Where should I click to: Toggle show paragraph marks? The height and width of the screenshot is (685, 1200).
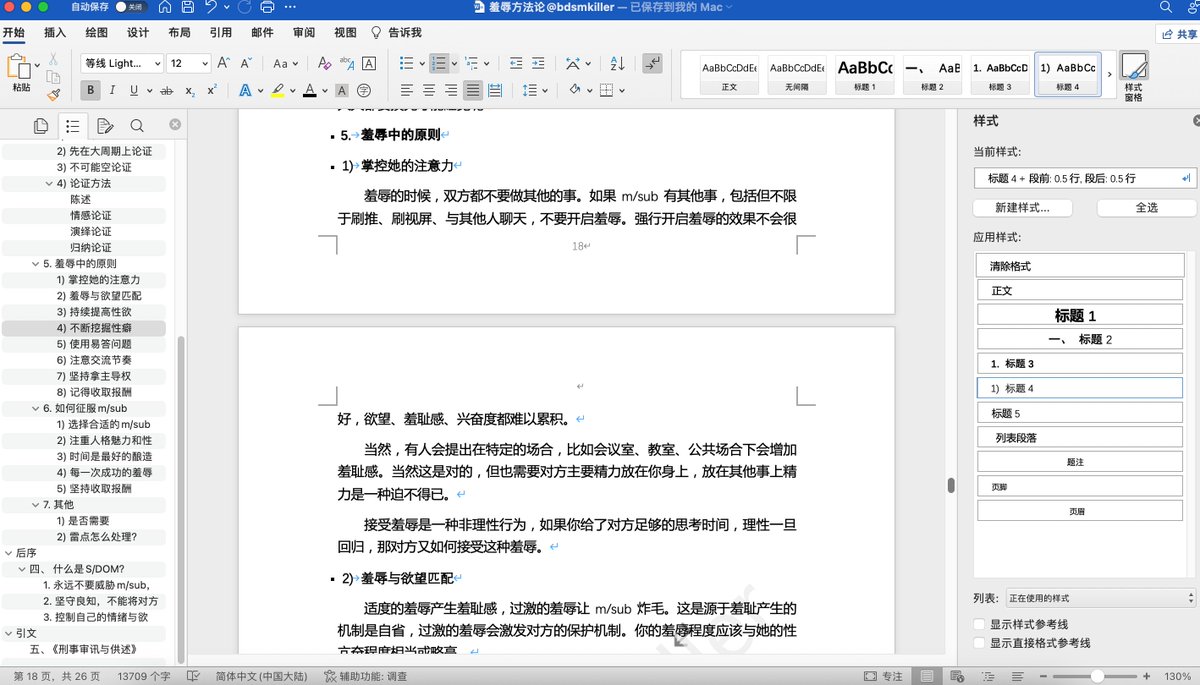(x=652, y=63)
